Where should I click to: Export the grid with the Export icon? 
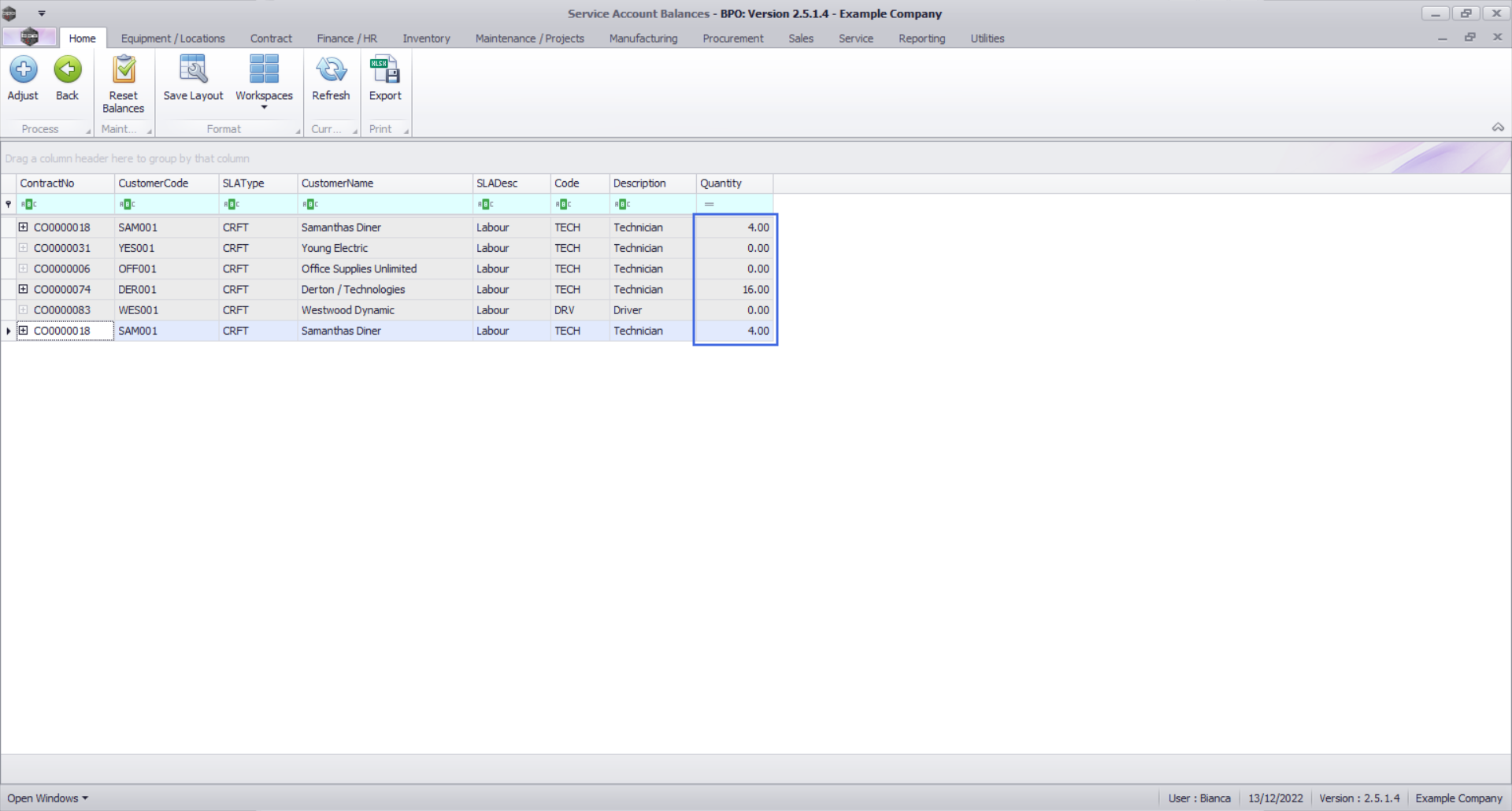click(385, 70)
